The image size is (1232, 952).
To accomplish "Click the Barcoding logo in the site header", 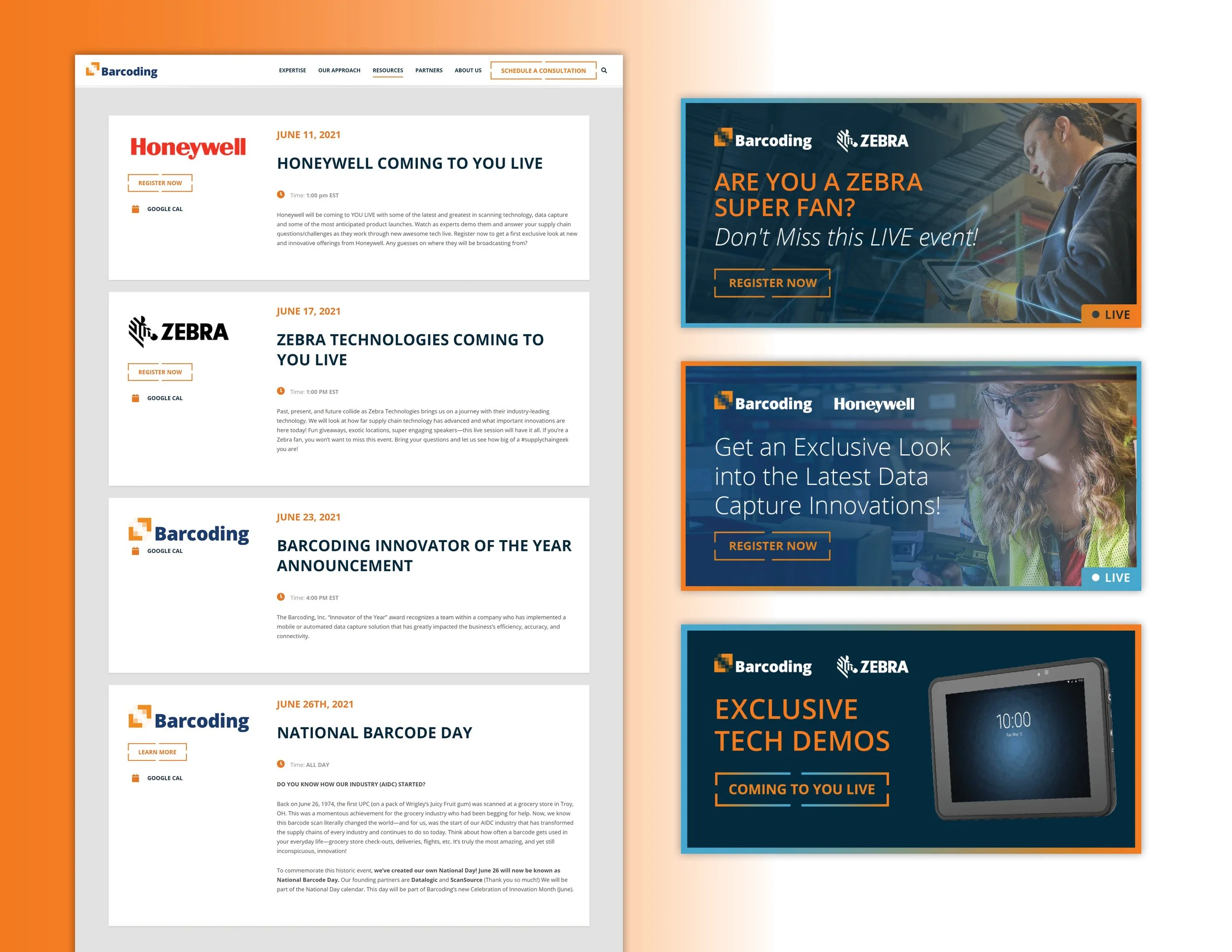I will 121,70.
